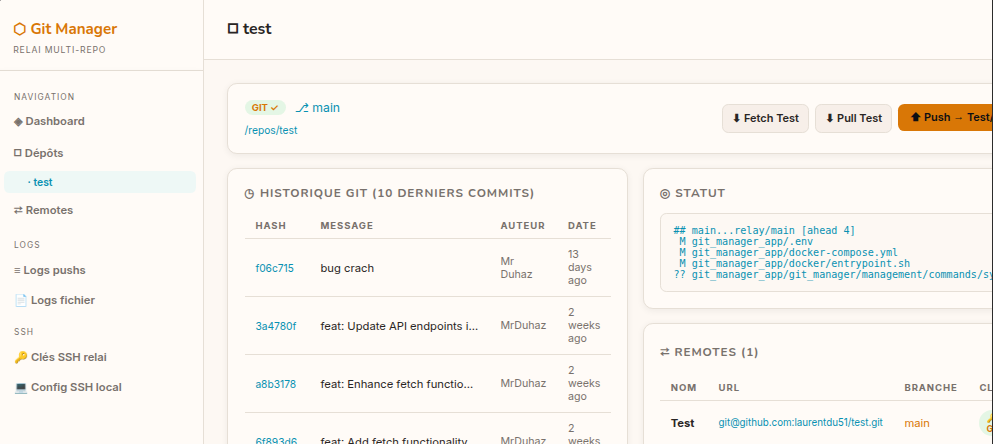993x444 pixels.
Task: Open the Dépôts navigation item
Action: (x=39, y=153)
